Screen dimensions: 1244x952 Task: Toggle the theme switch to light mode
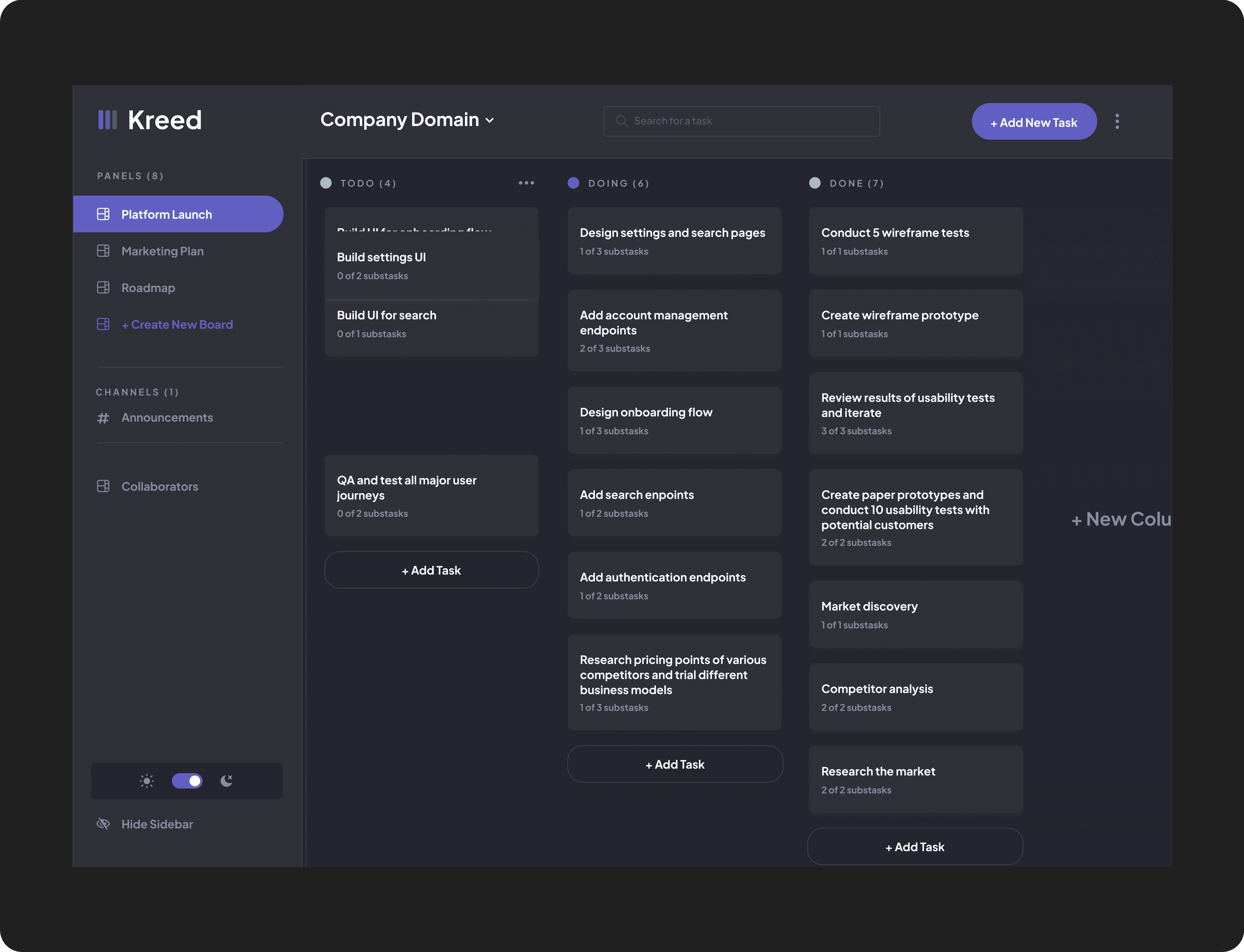click(187, 781)
